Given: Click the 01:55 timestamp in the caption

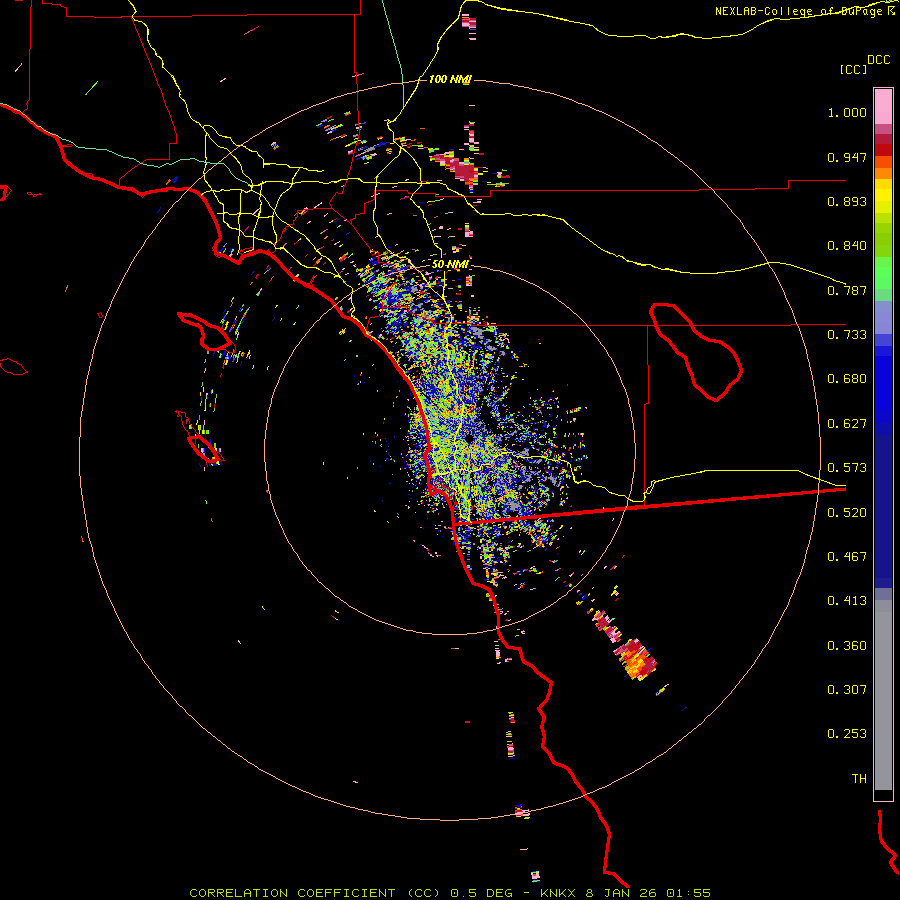Looking at the screenshot, I should 688,893.
